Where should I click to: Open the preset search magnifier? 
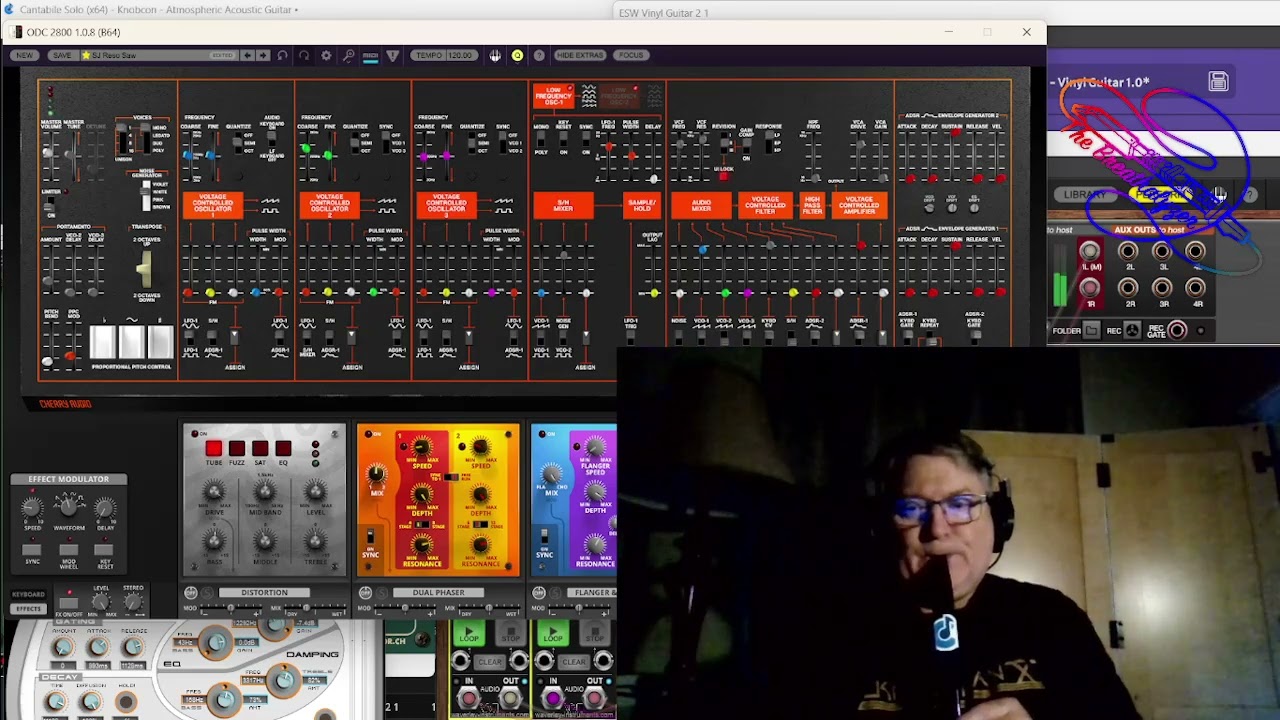(x=348, y=55)
